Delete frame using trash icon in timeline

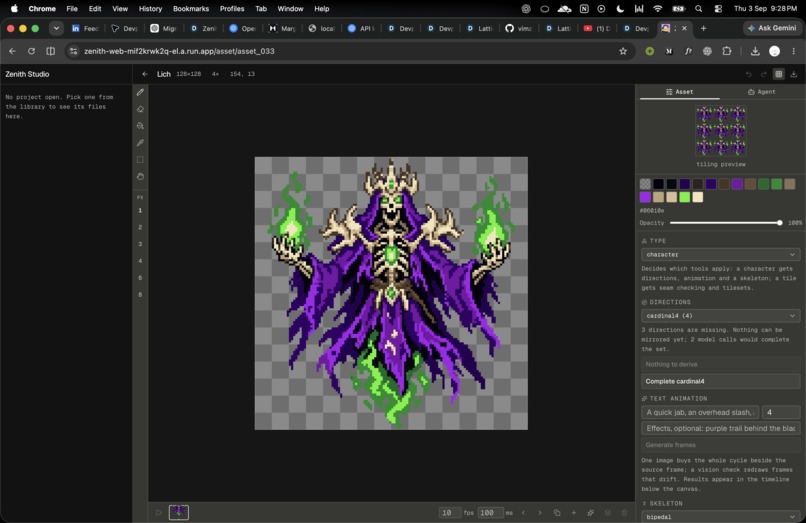tap(625, 513)
